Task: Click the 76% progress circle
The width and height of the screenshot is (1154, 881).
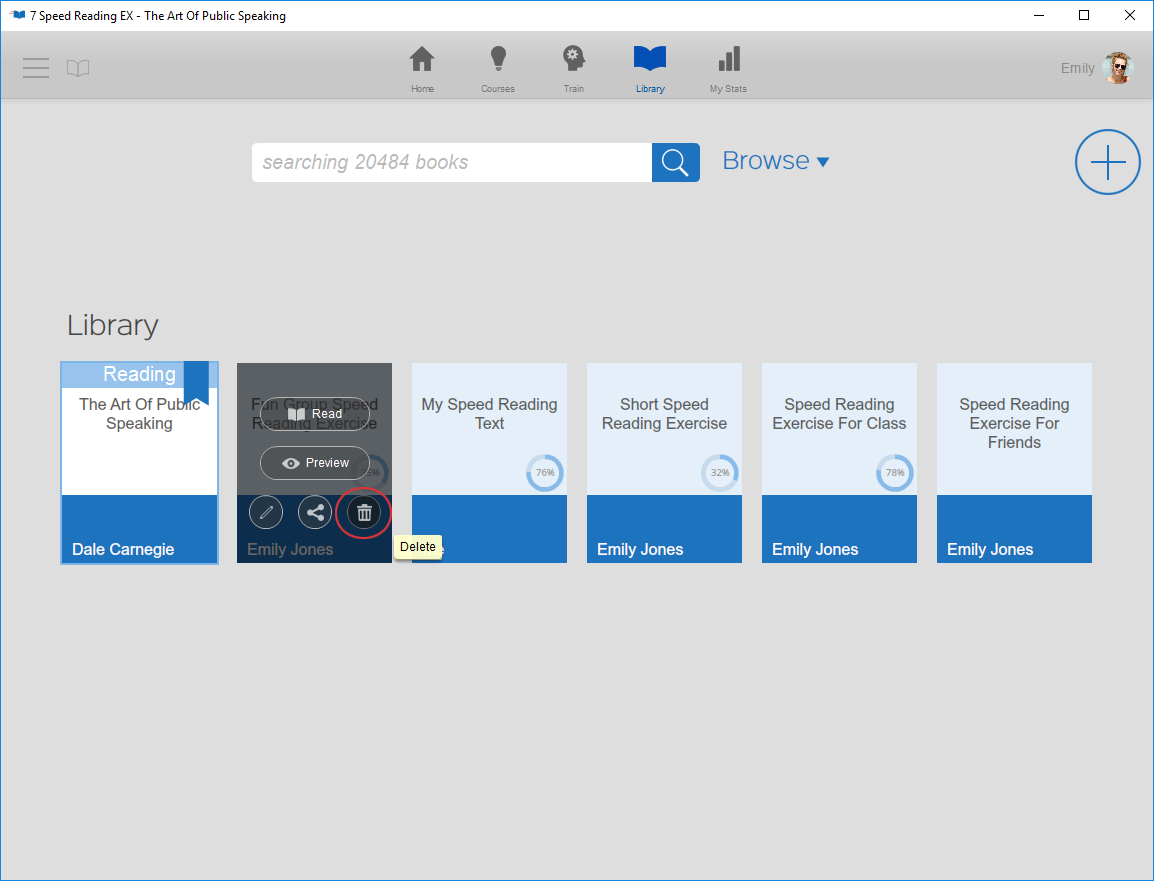Action: (545, 473)
